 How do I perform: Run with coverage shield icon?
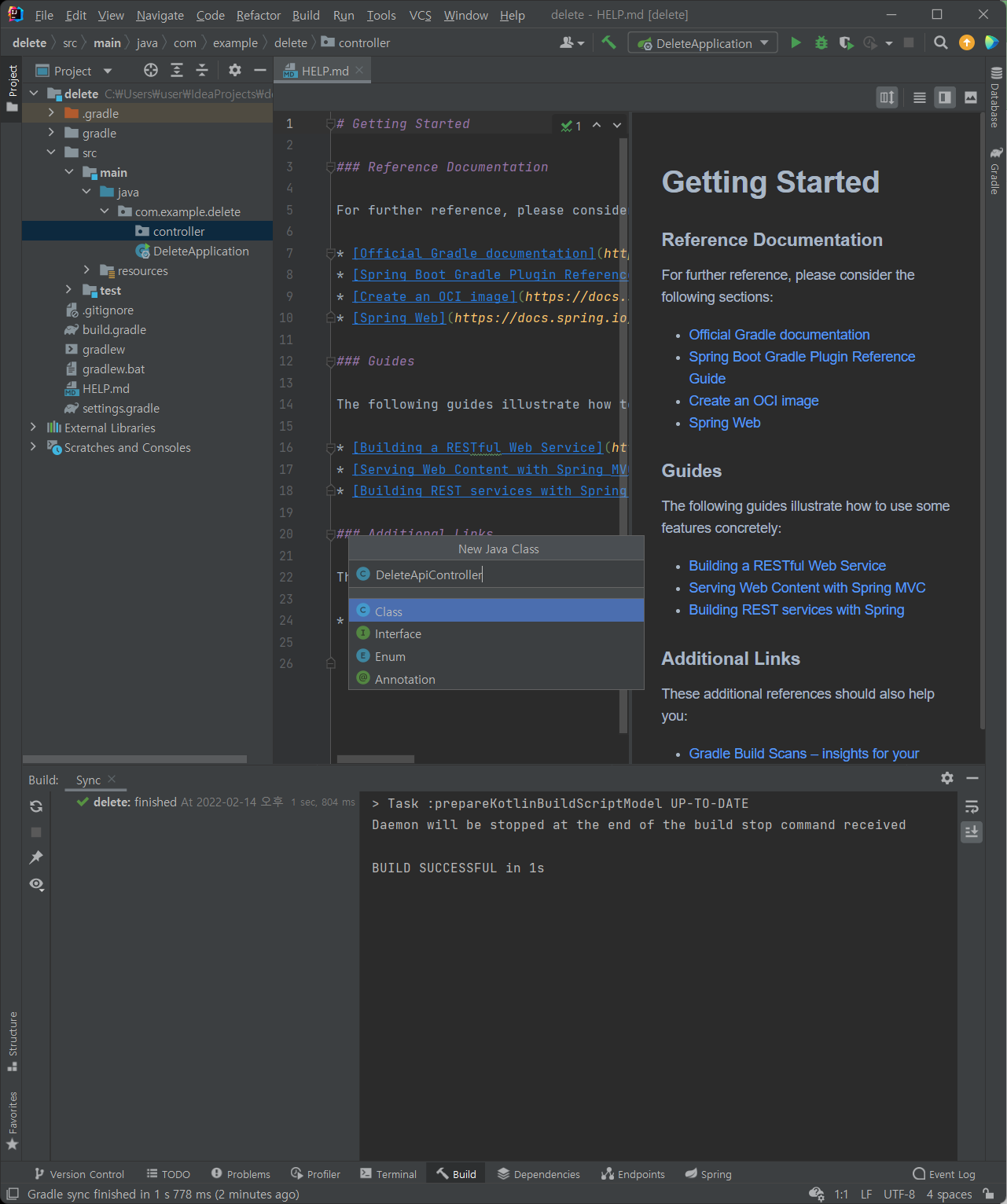846,42
